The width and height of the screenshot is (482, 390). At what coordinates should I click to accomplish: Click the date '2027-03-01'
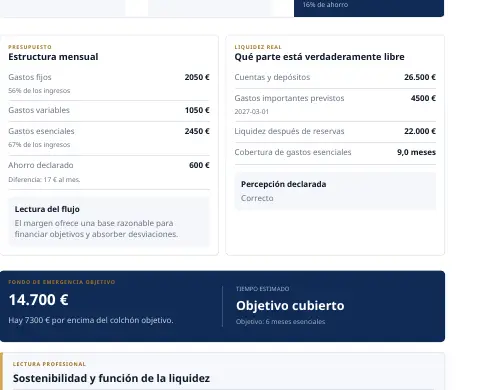click(252, 112)
